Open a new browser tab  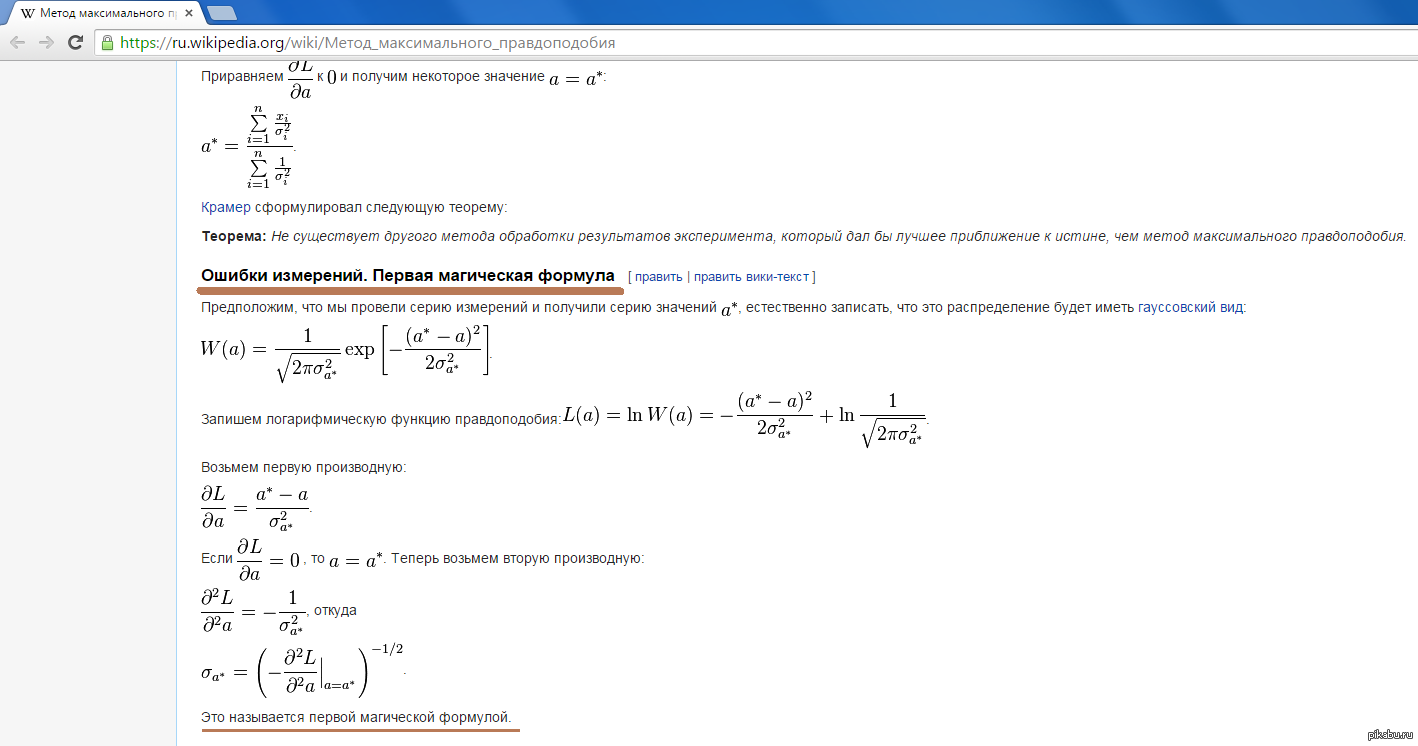tap(221, 13)
